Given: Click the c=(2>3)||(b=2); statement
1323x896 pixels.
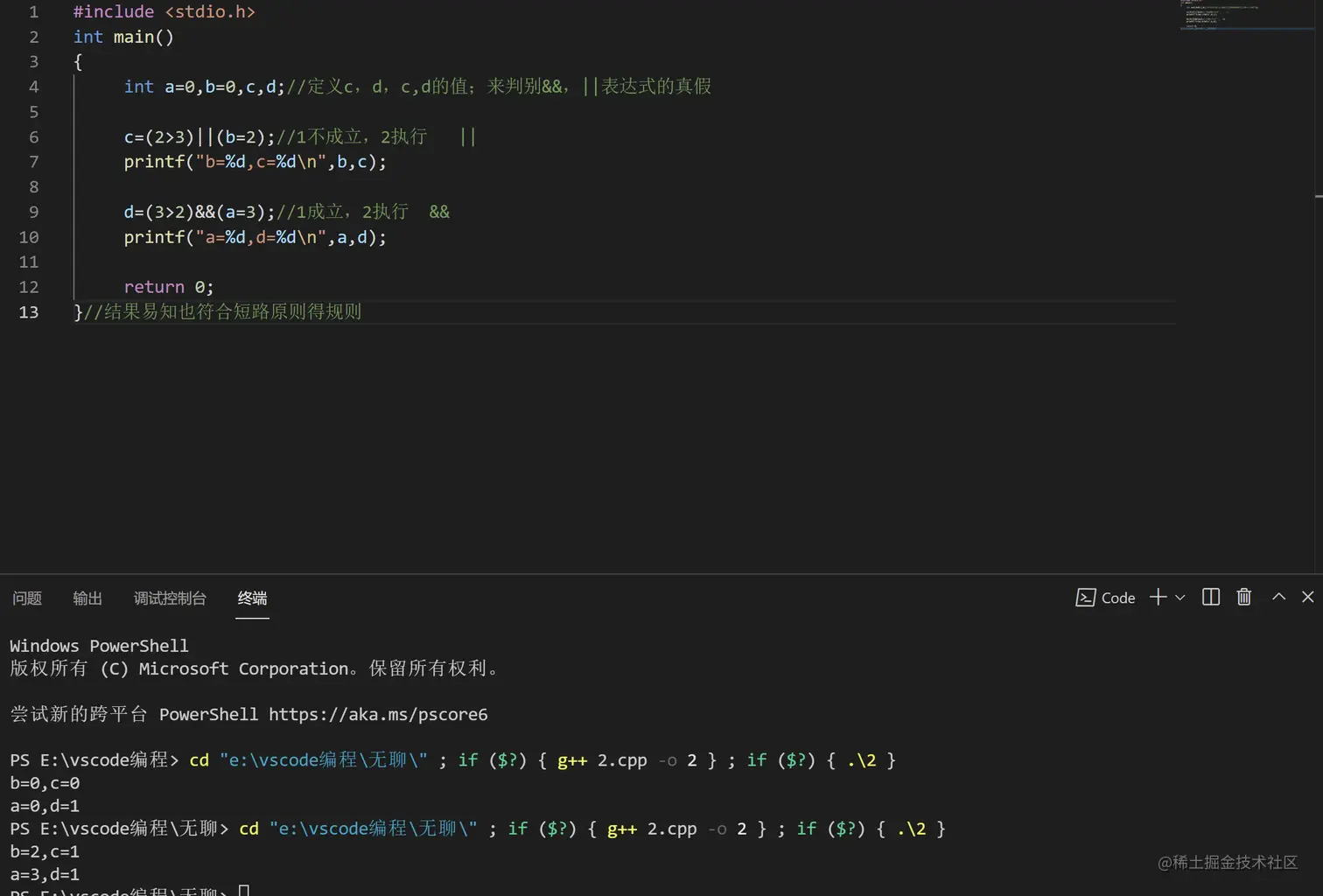Looking at the screenshot, I should 199,137.
